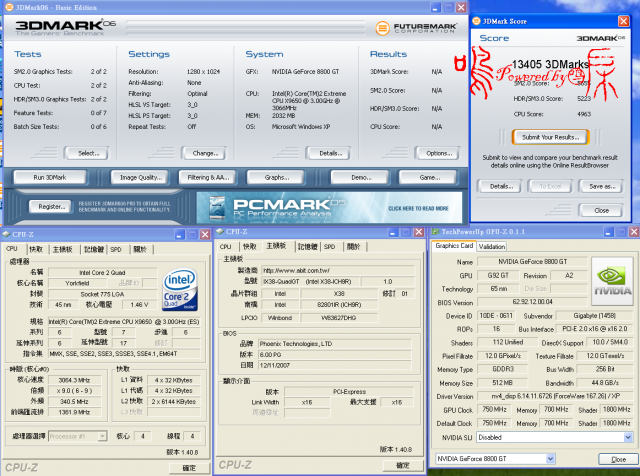Open 記憶體 tab in middle CPU-Z window
This screenshot has height=476, width=640.
tap(307, 247)
